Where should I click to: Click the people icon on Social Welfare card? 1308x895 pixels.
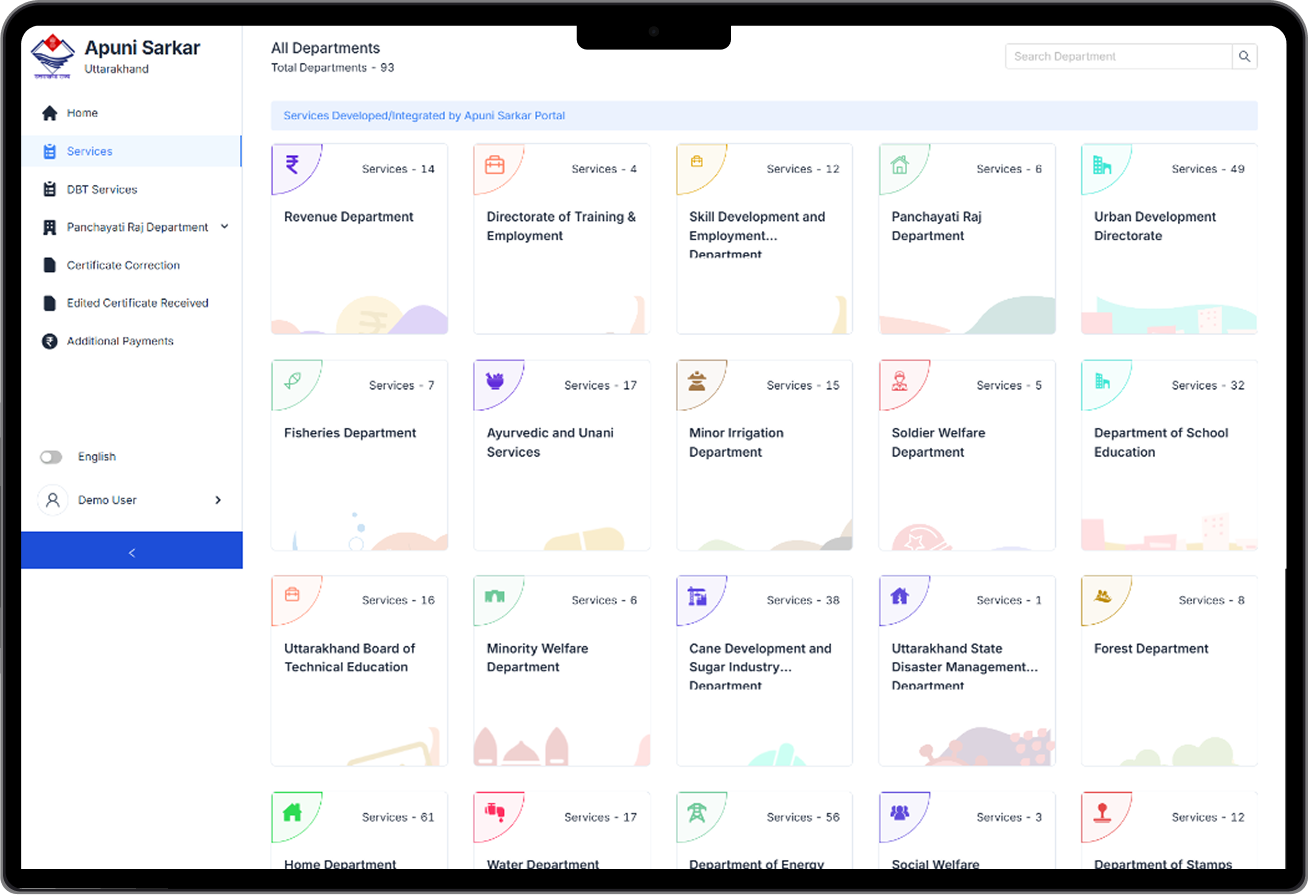click(x=899, y=812)
